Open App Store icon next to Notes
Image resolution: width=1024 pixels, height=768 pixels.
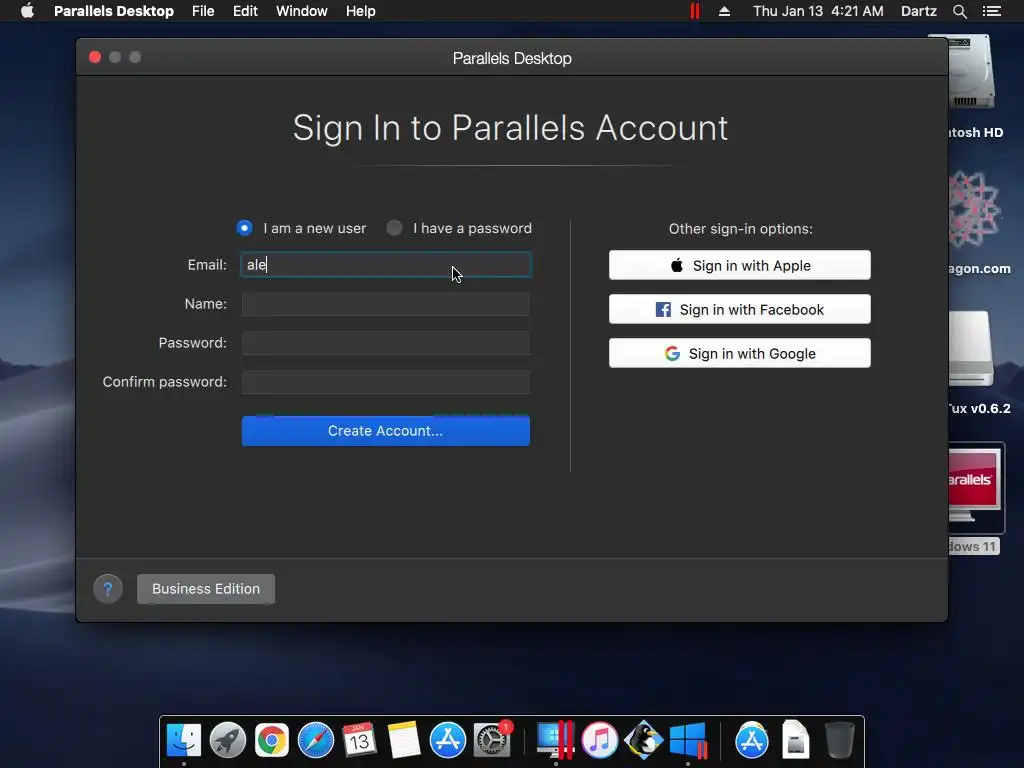coord(447,740)
